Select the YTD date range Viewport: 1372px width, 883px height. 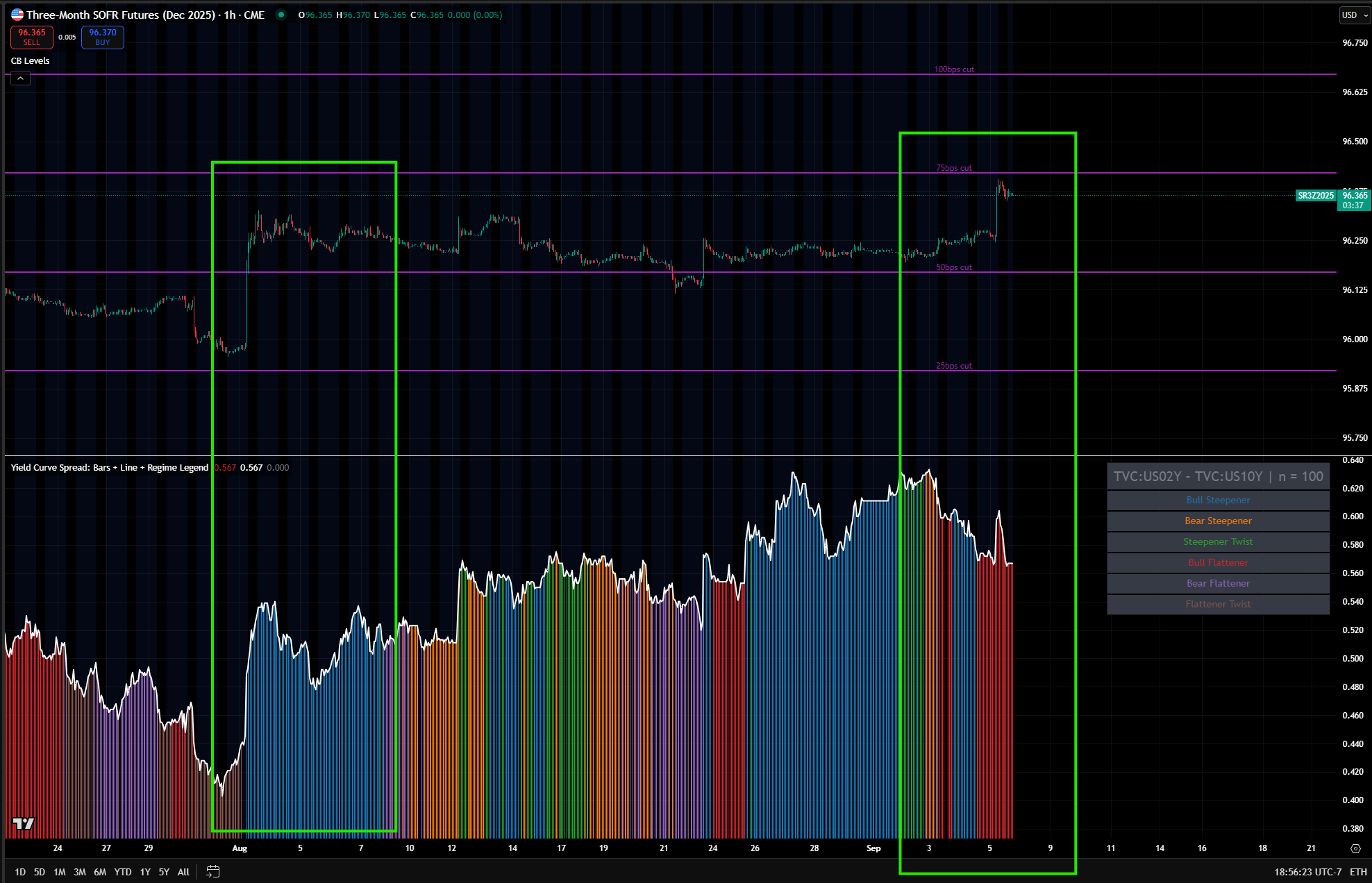(x=123, y=872)
